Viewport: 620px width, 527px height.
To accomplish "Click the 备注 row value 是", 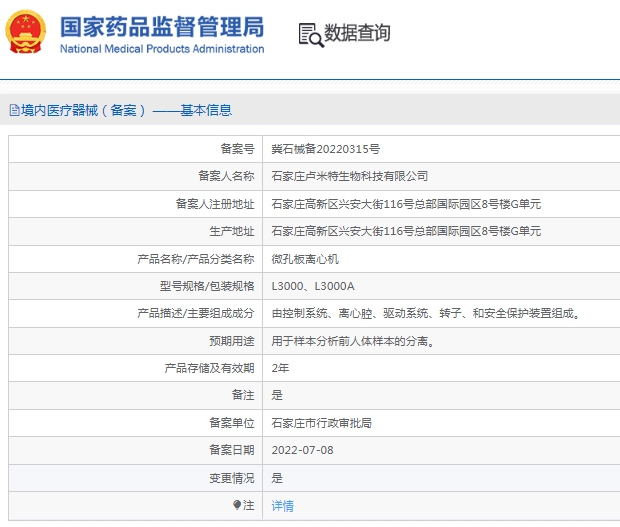I will click(277, 395).
